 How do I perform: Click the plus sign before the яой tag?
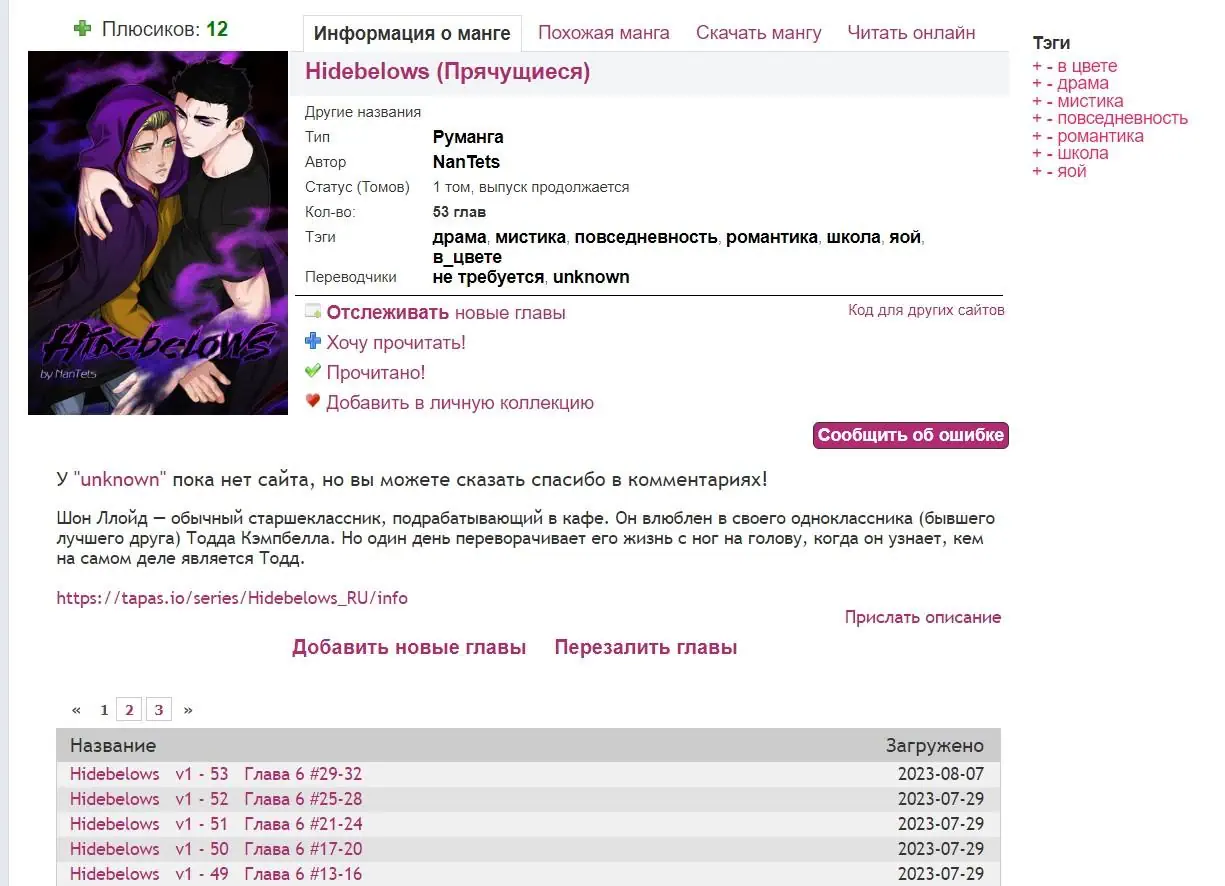1037,172
